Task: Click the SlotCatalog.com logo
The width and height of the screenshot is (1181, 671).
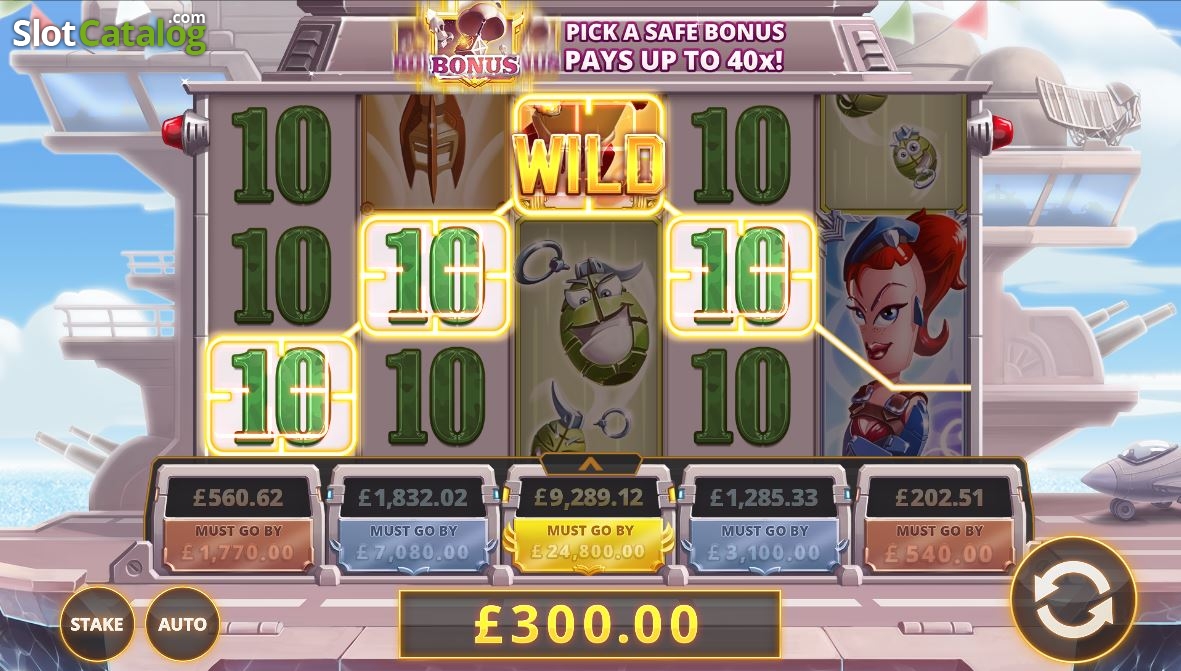Action: click(x=110, y=32)
